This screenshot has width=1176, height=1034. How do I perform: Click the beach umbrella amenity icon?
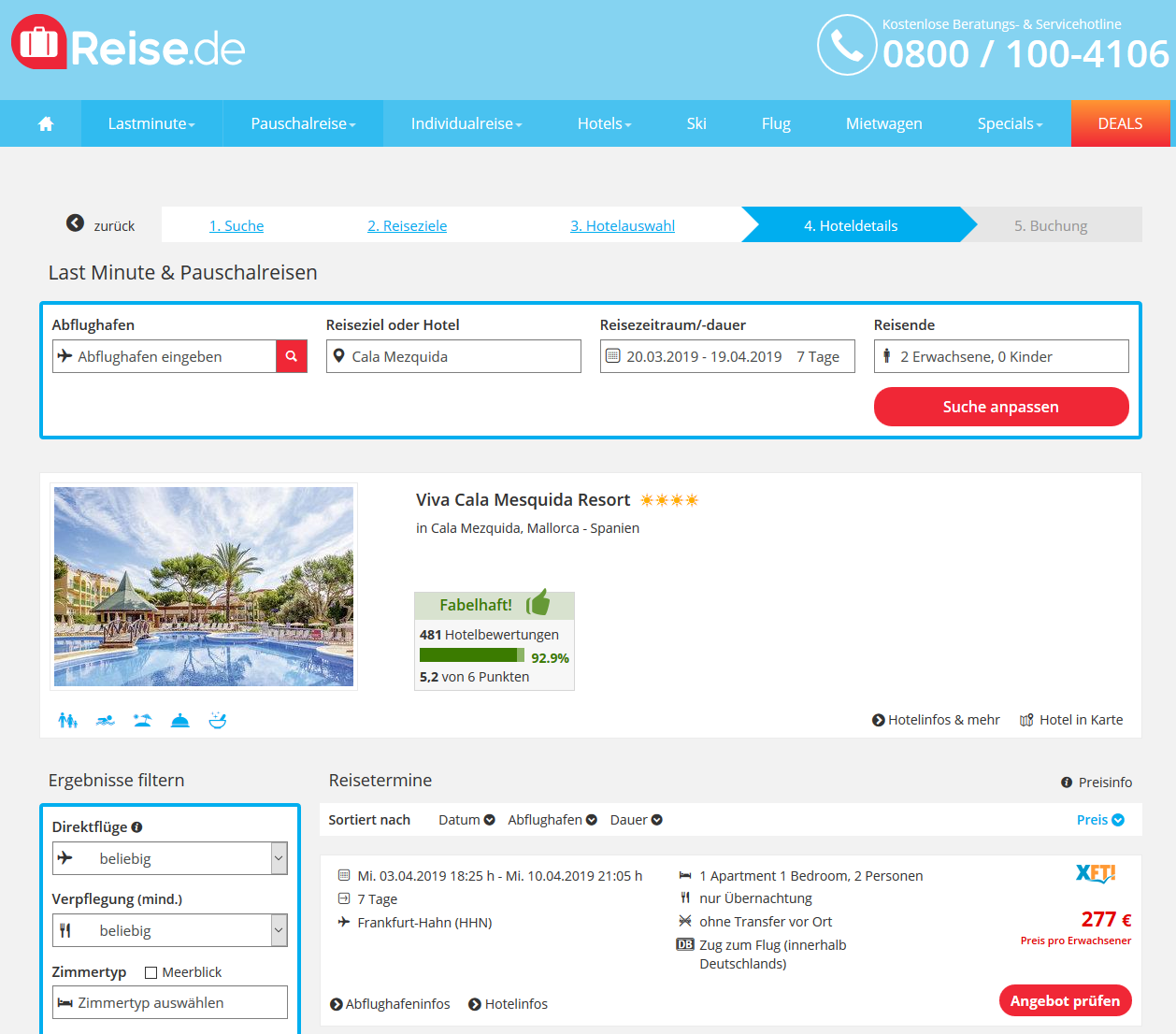click(142, 720)
